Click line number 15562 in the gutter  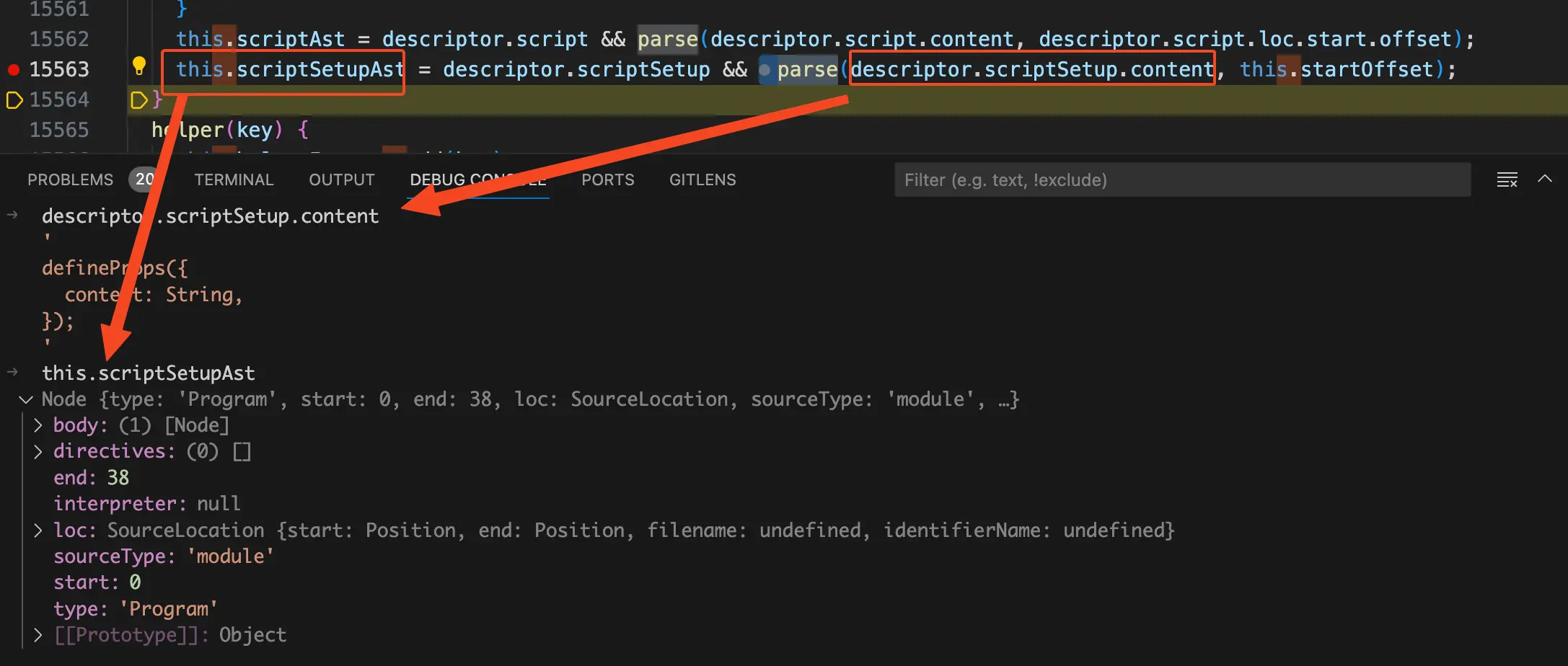coord(59,39)
